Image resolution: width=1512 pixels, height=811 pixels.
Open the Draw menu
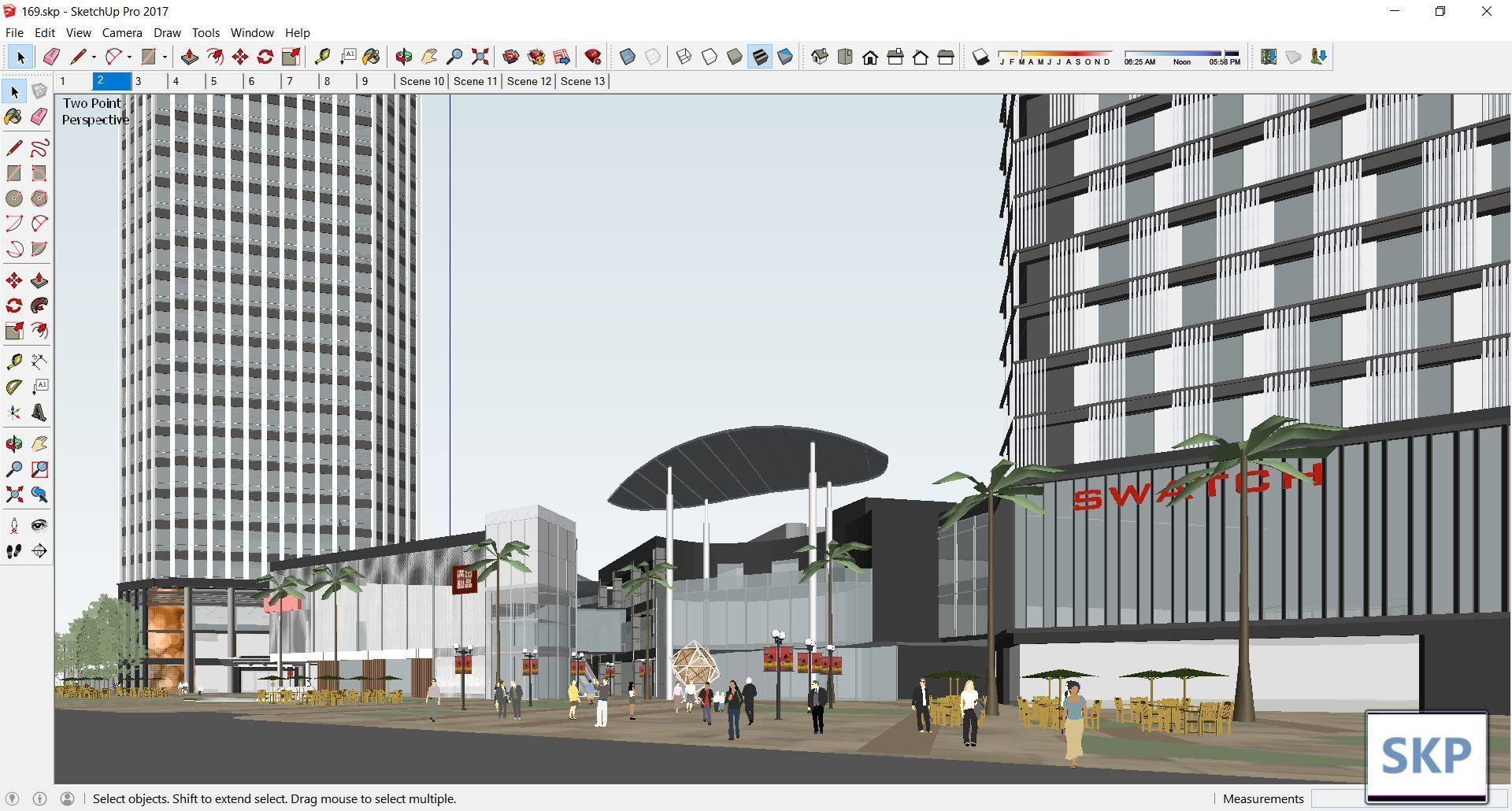pos(167,32)
